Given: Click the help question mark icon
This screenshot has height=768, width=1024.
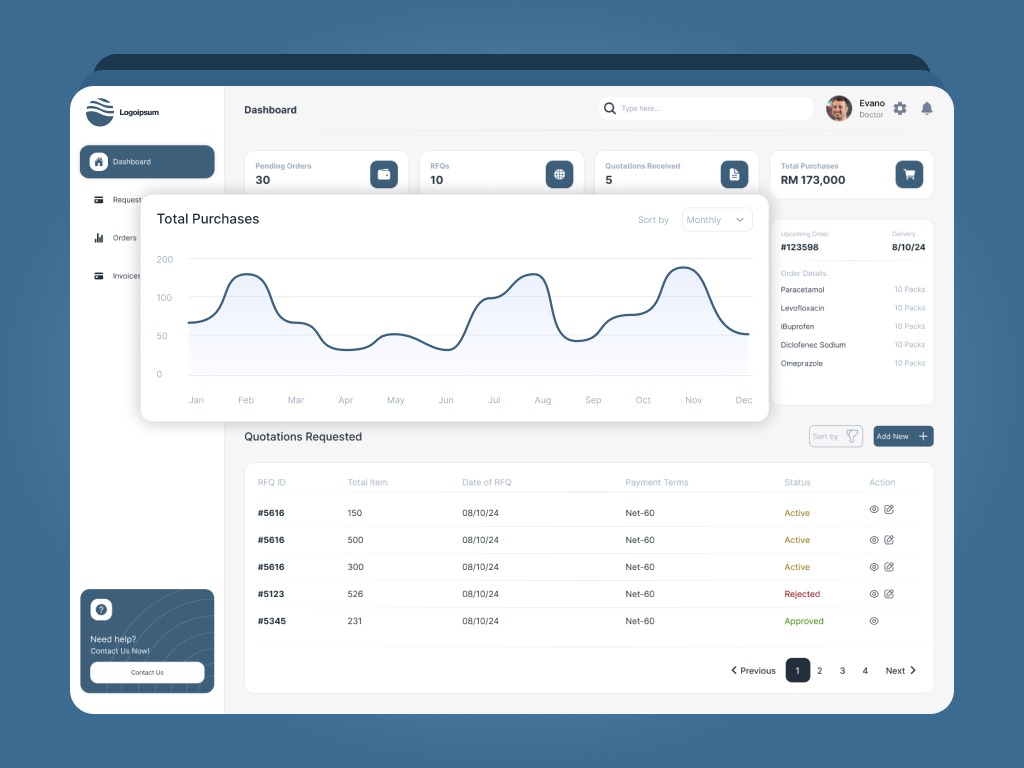Looking at the screenshot, I should point(101,609).
